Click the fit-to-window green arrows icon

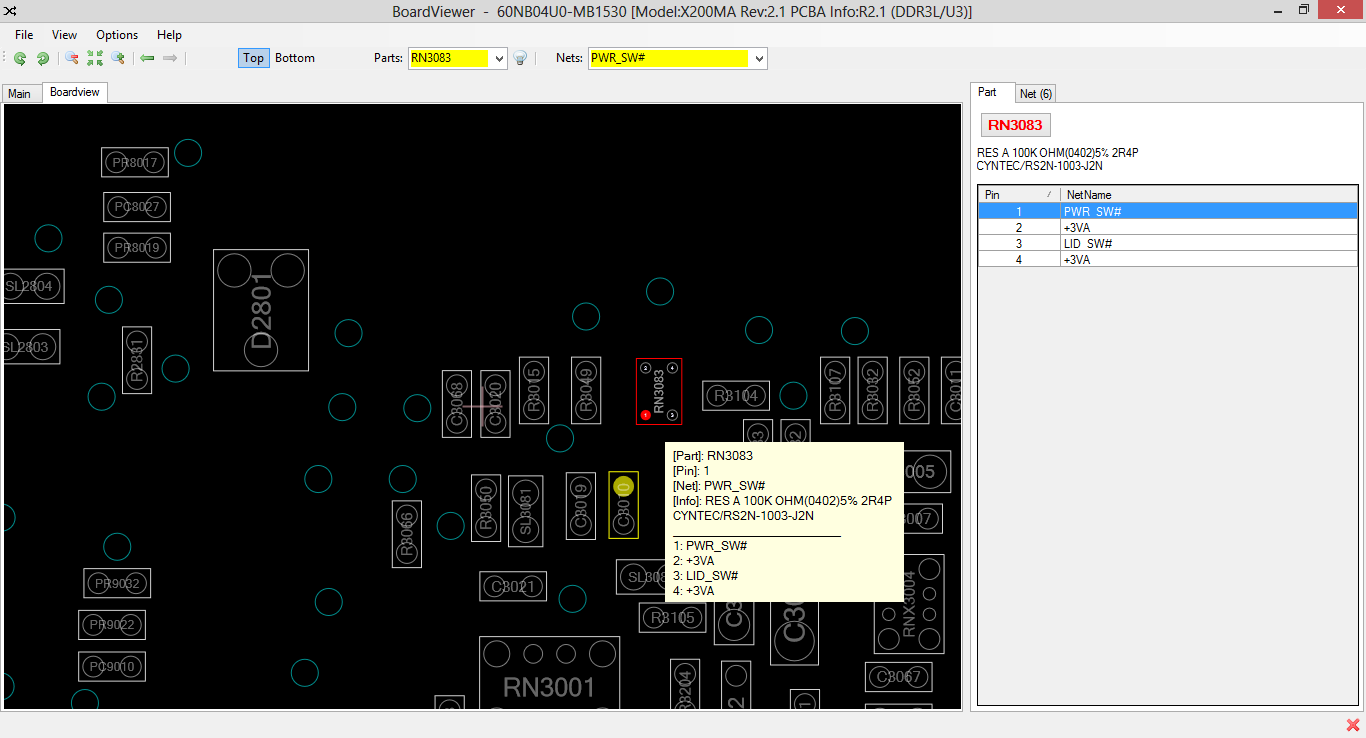click(x=95, y=58)
